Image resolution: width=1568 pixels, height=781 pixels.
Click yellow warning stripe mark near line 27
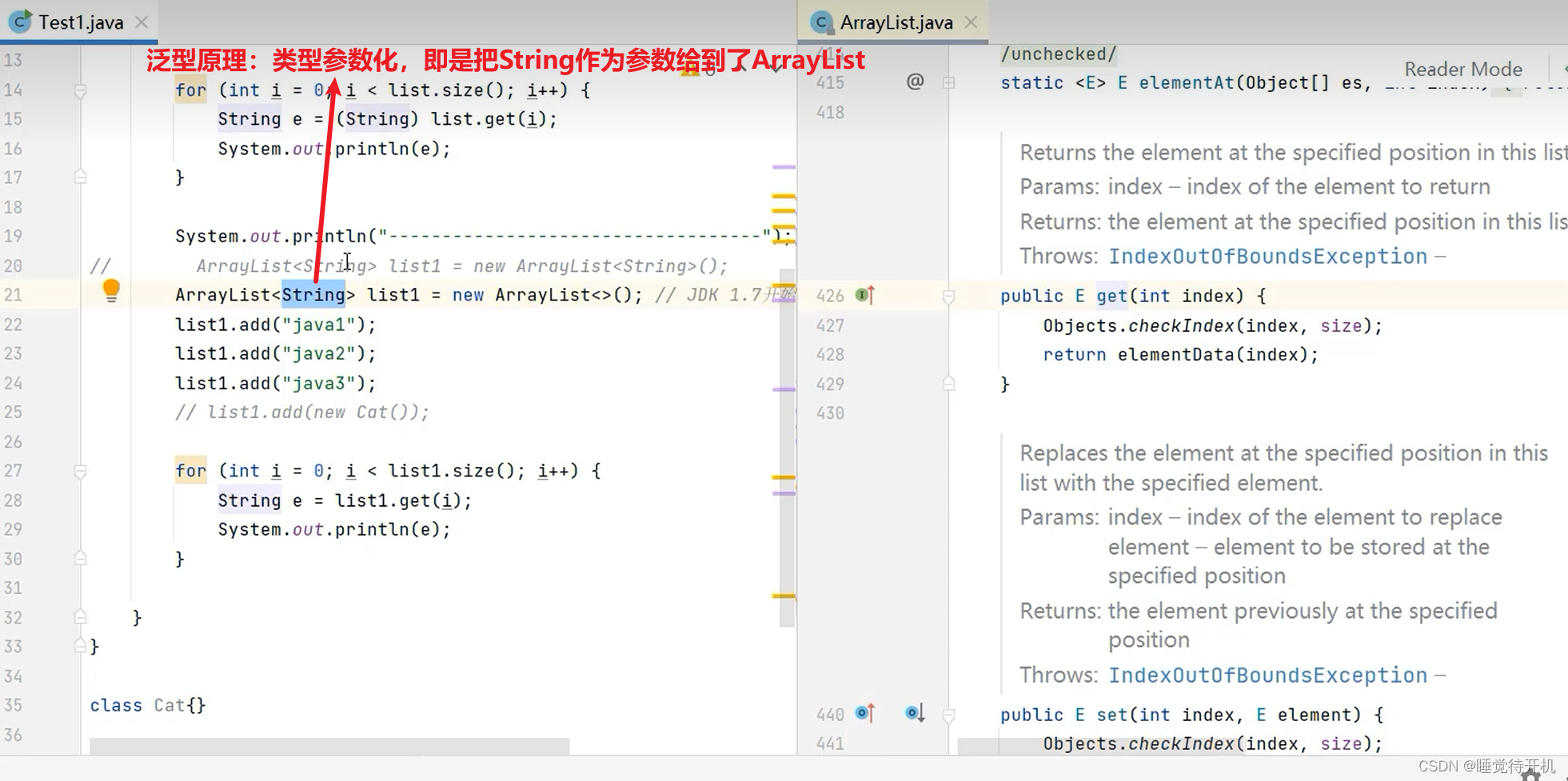click(x=784, y=477)
